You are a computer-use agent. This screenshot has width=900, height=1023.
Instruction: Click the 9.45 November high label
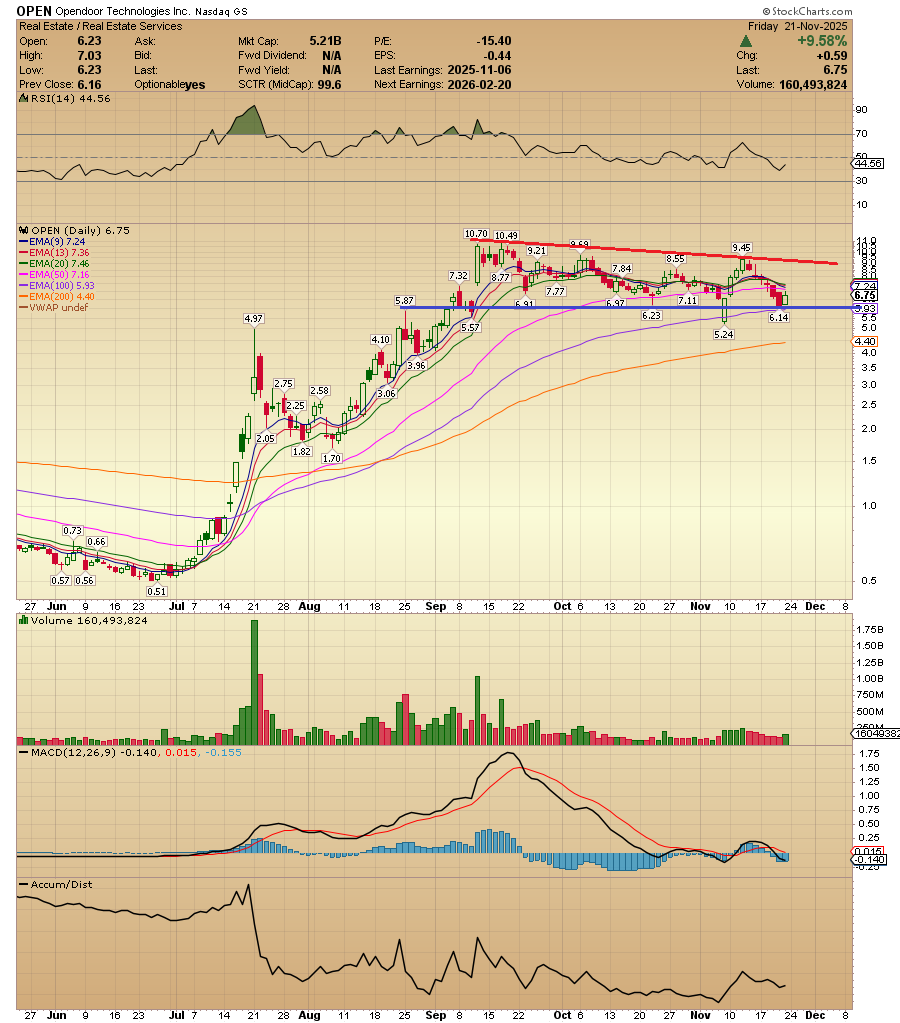[x=741, y=247]
